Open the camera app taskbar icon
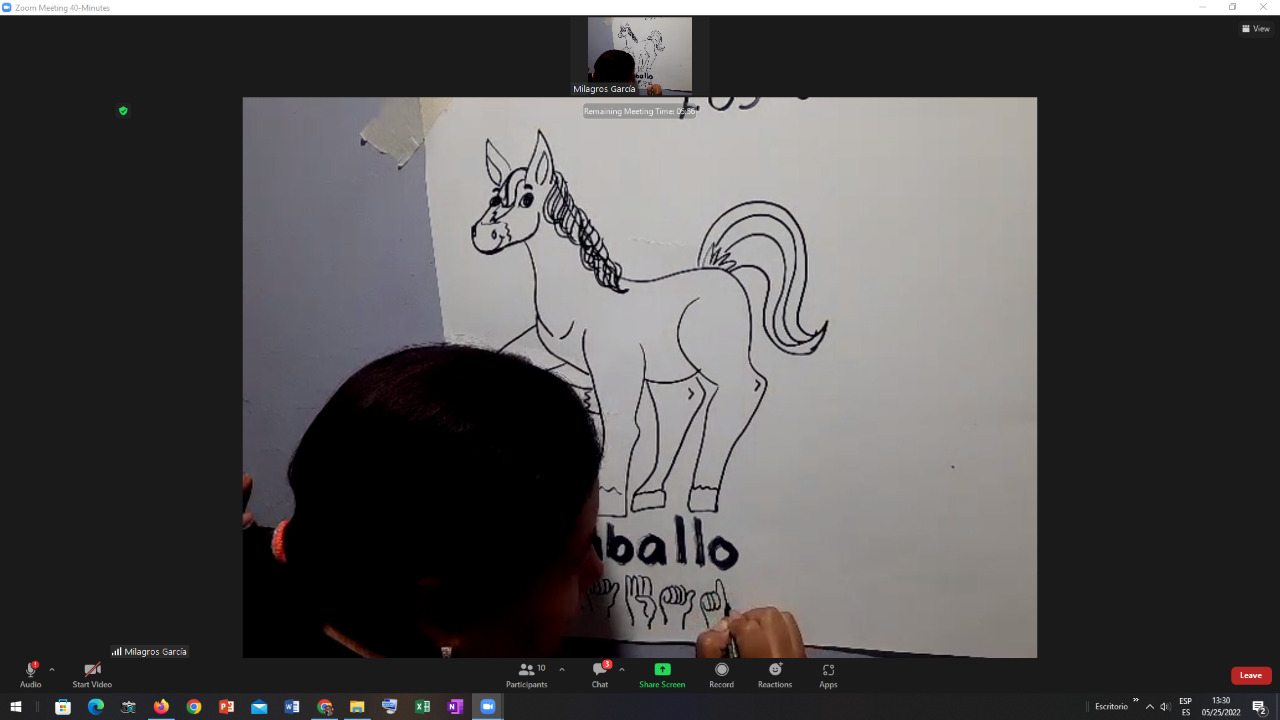The height and width of the screenshot is (720, 1280). point(128,707)
